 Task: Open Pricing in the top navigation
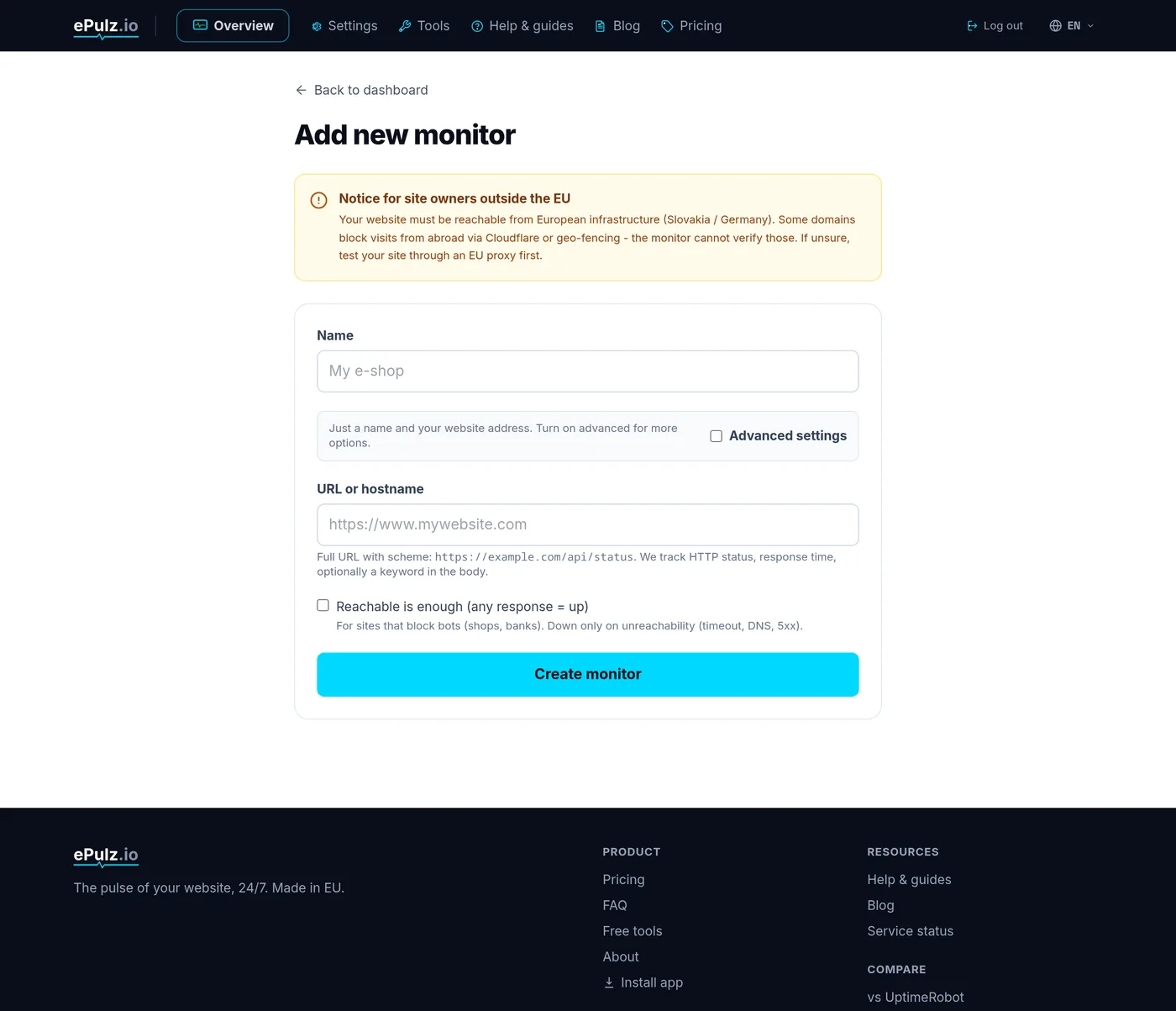[691, 26]
